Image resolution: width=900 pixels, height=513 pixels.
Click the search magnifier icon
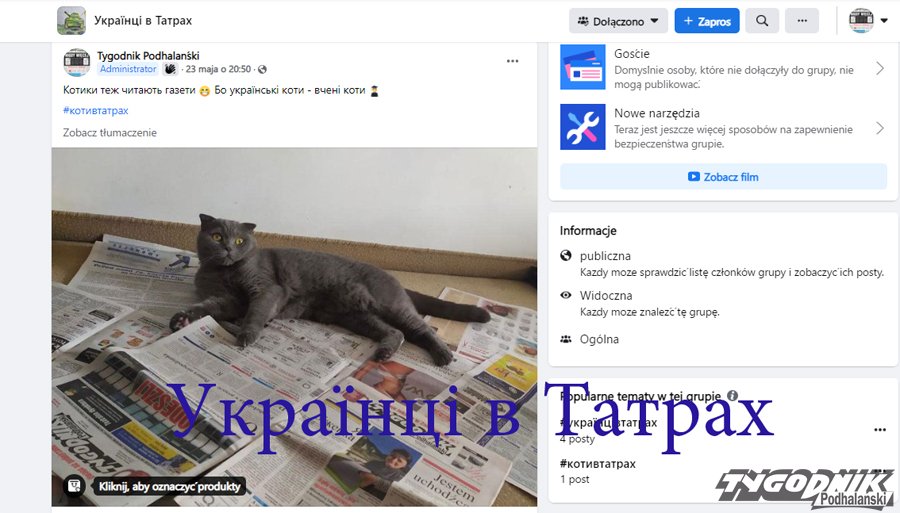tap(762, 21)
